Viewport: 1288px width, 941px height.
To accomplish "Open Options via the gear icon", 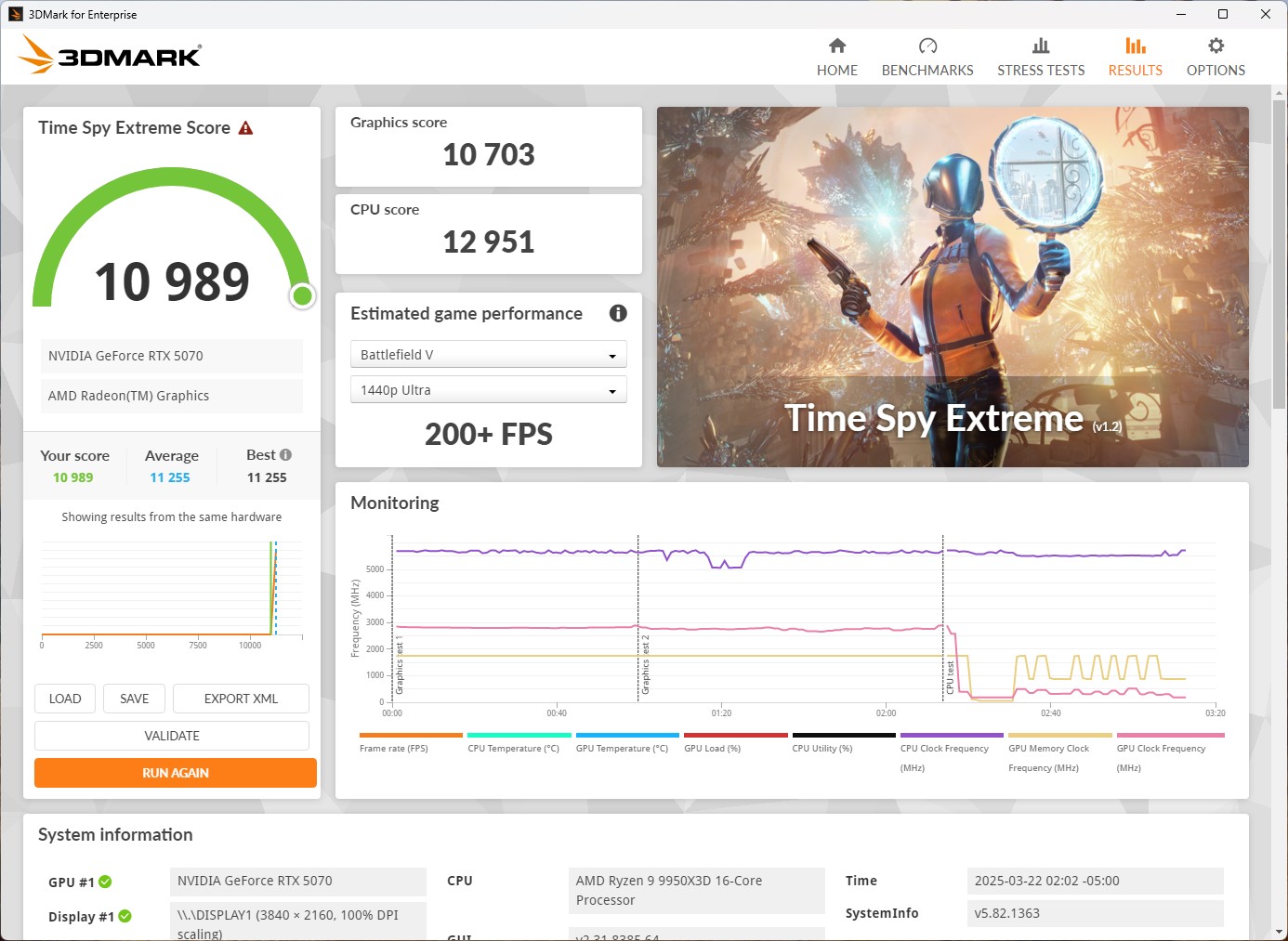I will [x=1215, y=44].
